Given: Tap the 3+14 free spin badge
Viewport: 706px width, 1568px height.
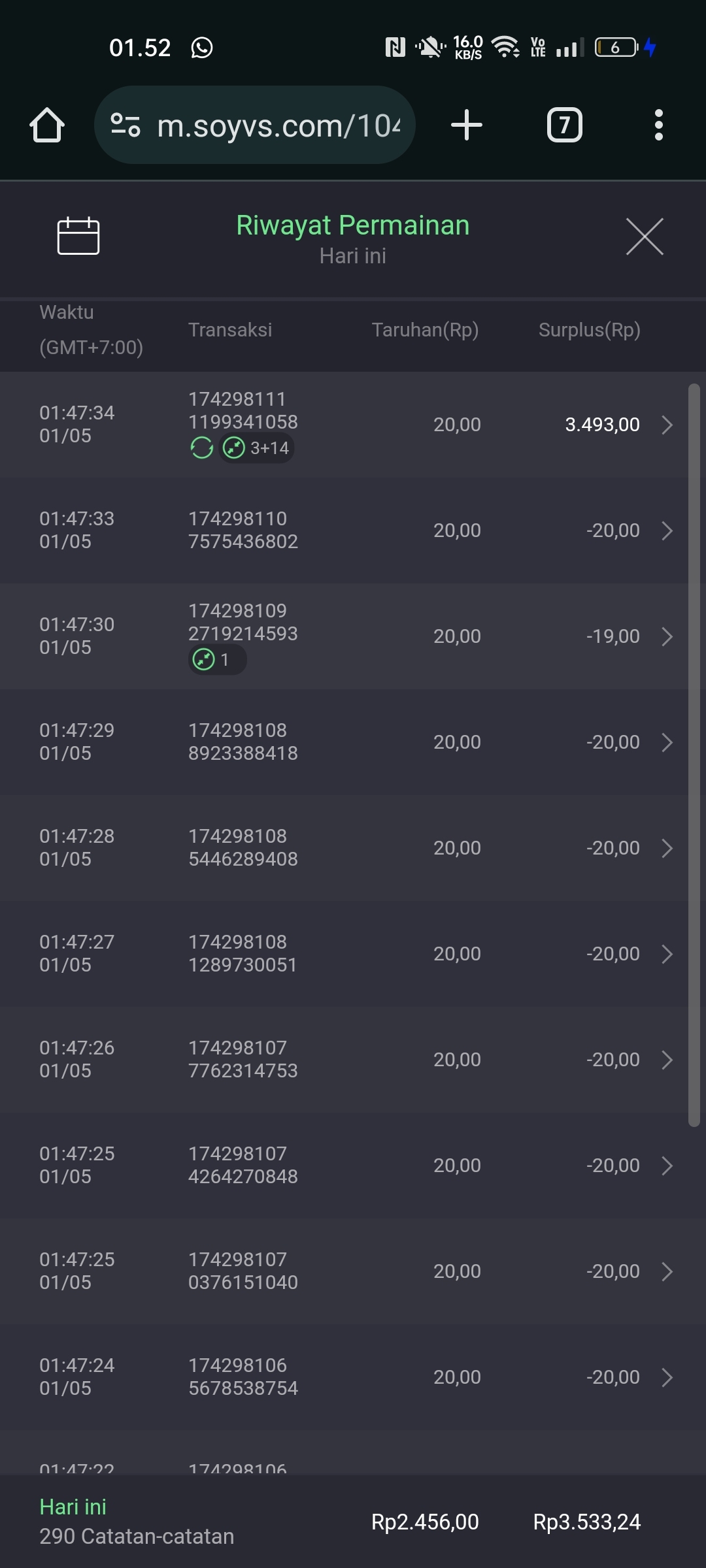Looking at the screenshot, I should coord(257,448).
